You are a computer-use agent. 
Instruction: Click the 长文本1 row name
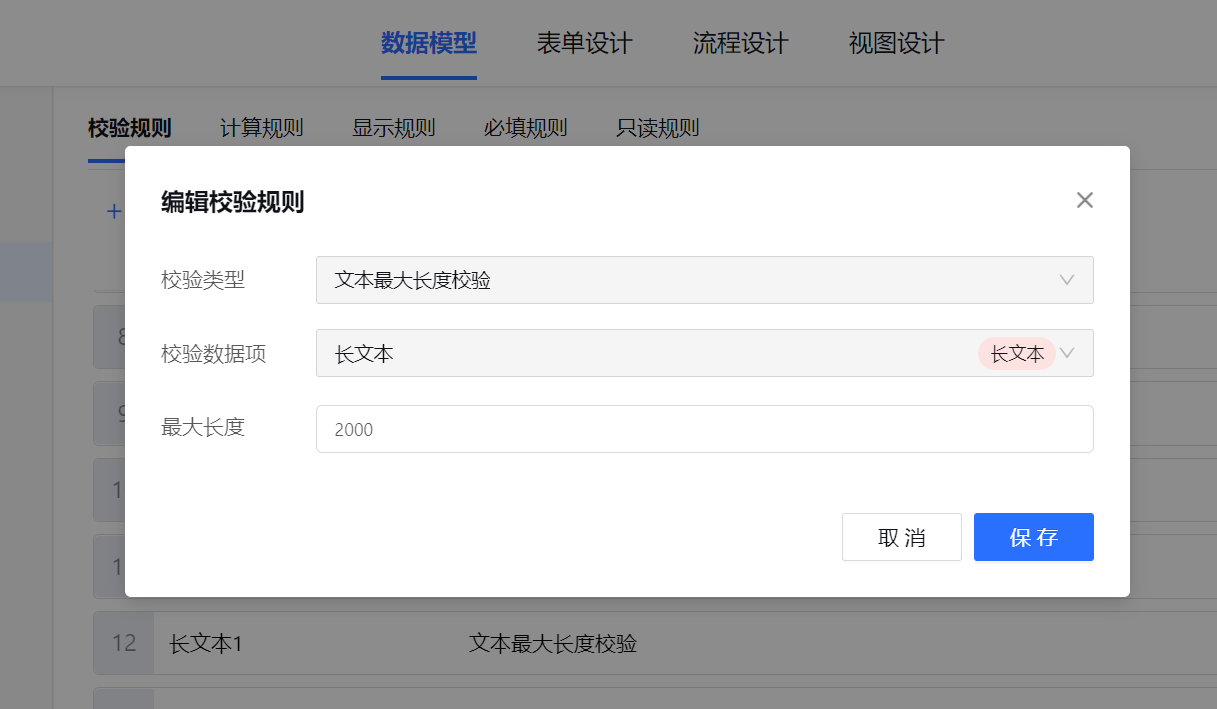tap(206, 643)
